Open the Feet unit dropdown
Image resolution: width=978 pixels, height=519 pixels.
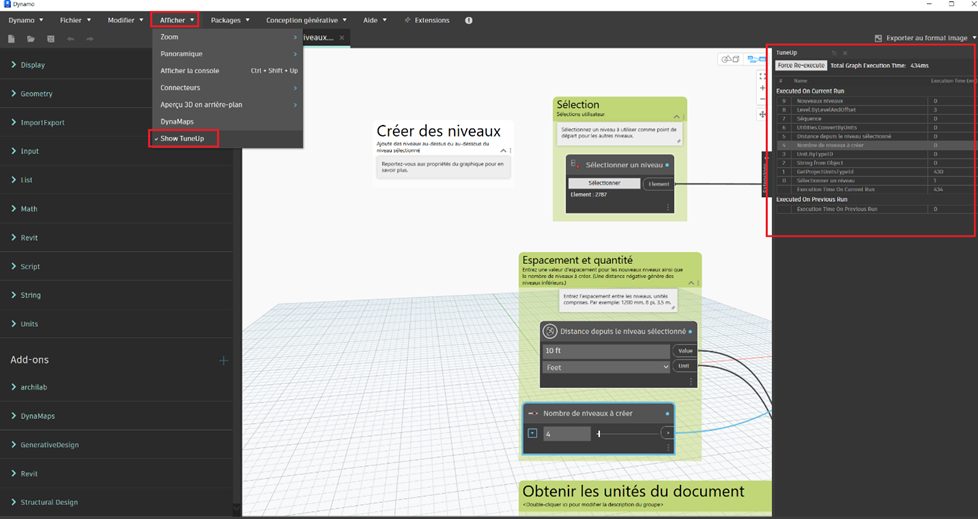(606, 367)
